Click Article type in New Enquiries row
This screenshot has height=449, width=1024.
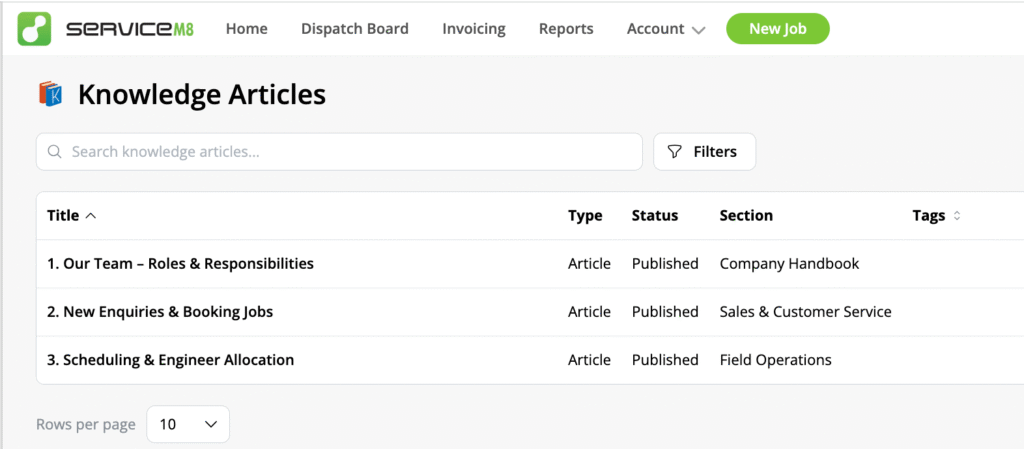tap(589, 312)
